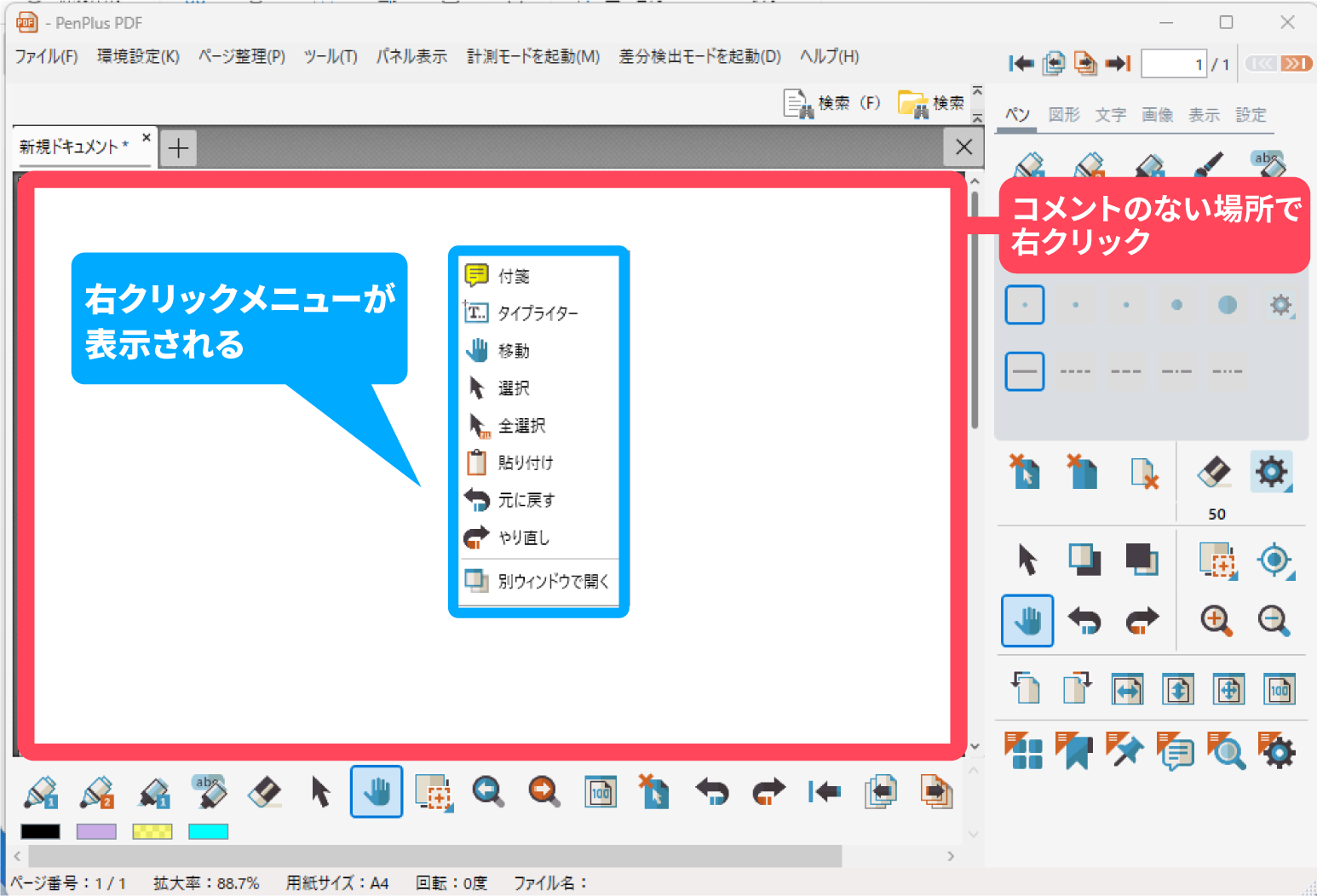Launch 計測モードを起動(M)

(533, 56)
